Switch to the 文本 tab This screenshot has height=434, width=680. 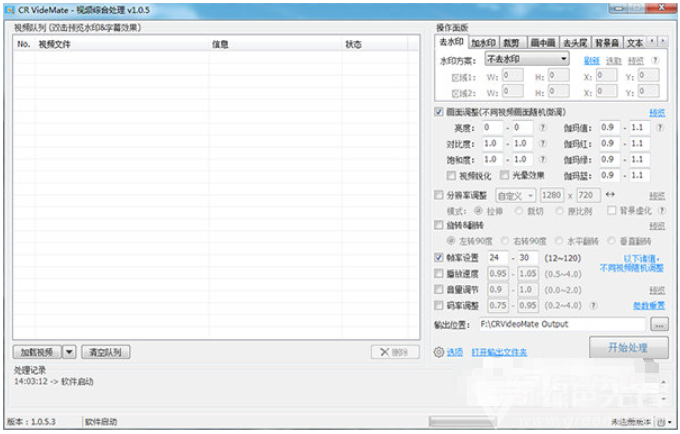(x=635, y=43)
